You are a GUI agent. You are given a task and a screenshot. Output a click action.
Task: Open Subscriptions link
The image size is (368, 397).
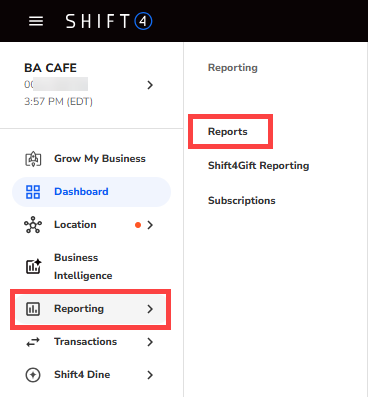coord(242,201)
